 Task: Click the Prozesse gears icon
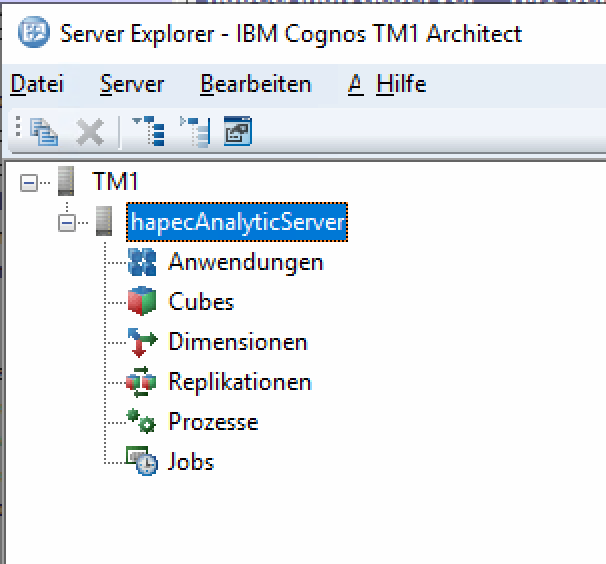coord(141,421)
